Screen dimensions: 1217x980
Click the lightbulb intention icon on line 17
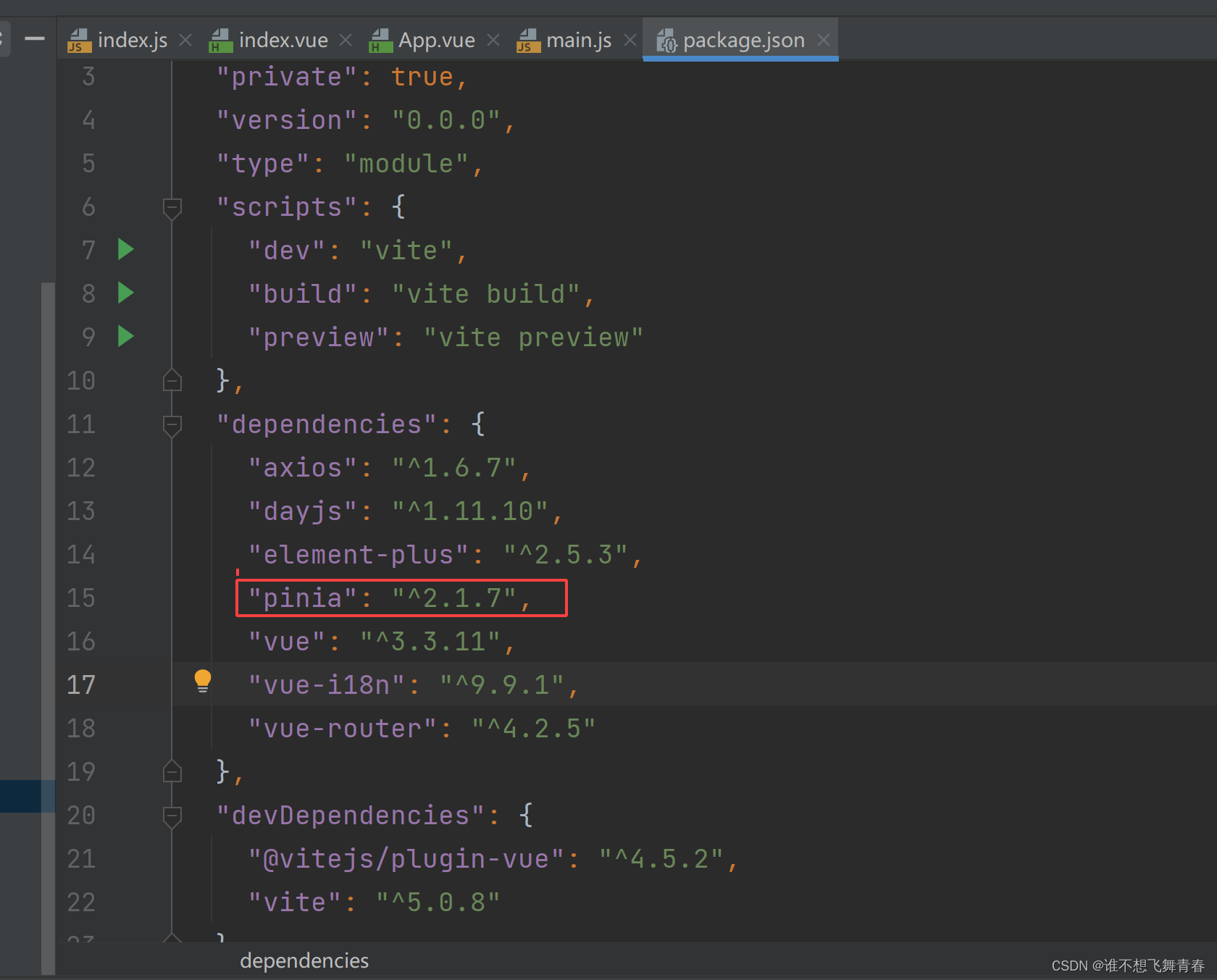(x=203, y=682)
